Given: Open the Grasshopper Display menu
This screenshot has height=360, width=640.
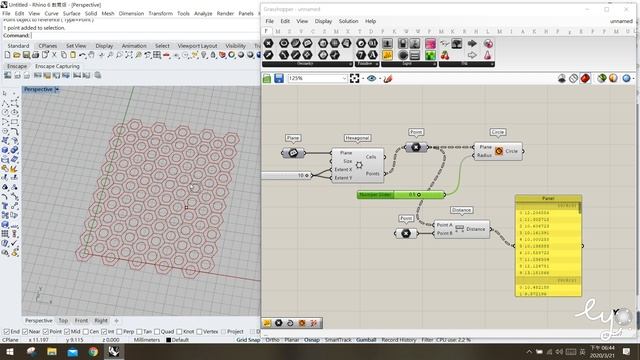Looking at the screenshot, I should [323, 21].
